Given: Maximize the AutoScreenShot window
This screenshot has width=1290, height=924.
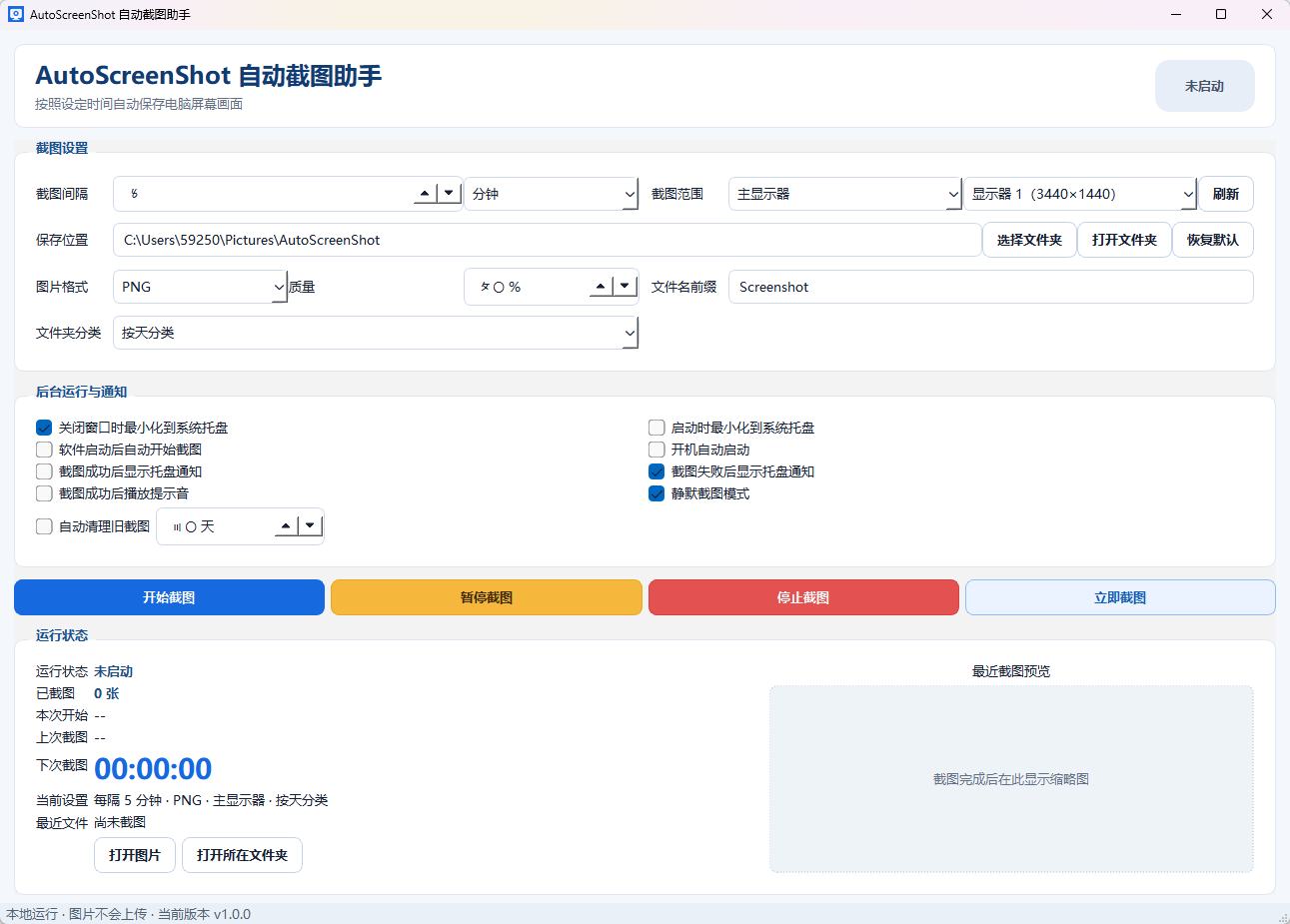Looking at the screenshot, I should 1221,14.
